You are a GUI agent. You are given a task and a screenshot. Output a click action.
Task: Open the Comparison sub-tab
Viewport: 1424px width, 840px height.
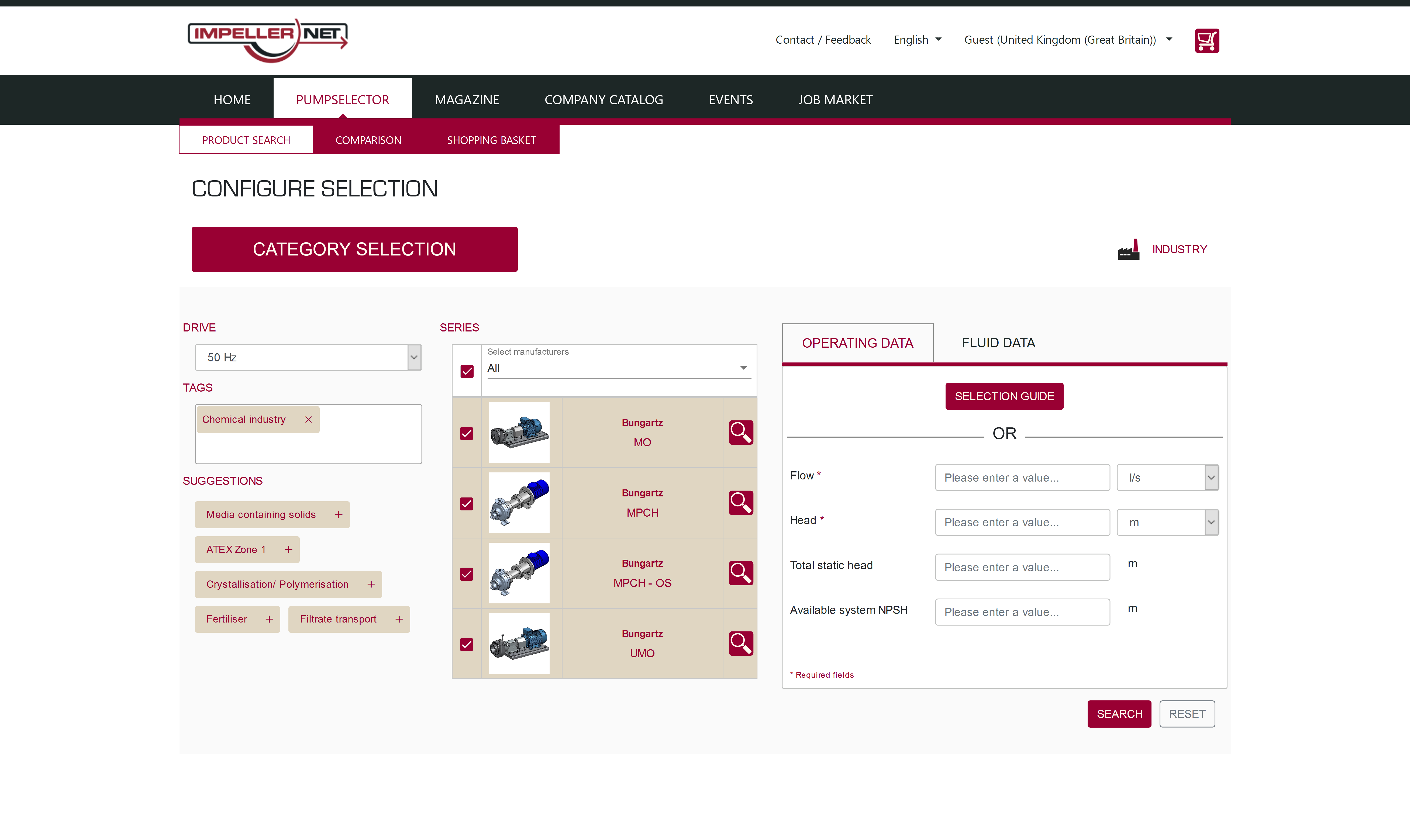coord(368,140)
